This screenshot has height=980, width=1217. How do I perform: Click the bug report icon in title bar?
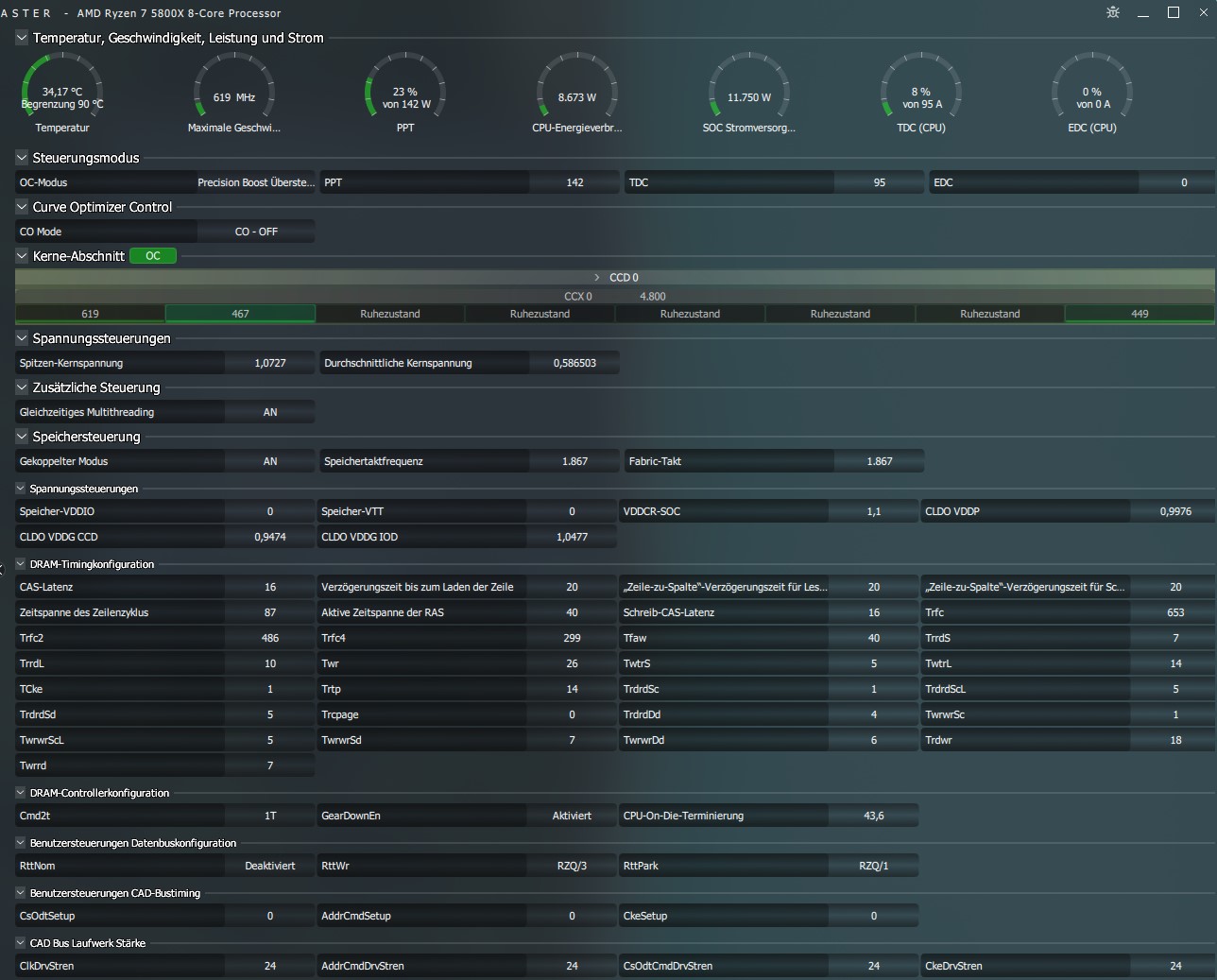(1113, 12)
